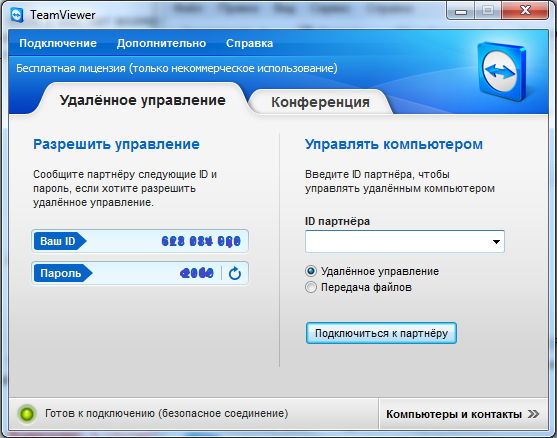
Task: Open the Подключение menu
Action: pyautogui.click(x=58, y=43)
